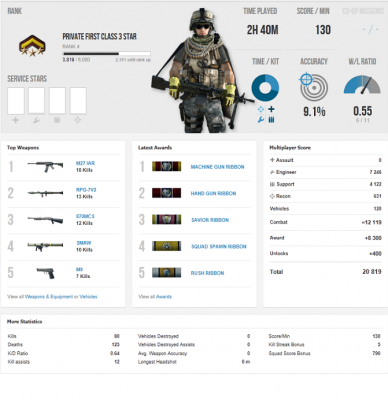Click the Machine Gun Ribbon image
This screenshot has height=400, width=388.
click(167, 166)
